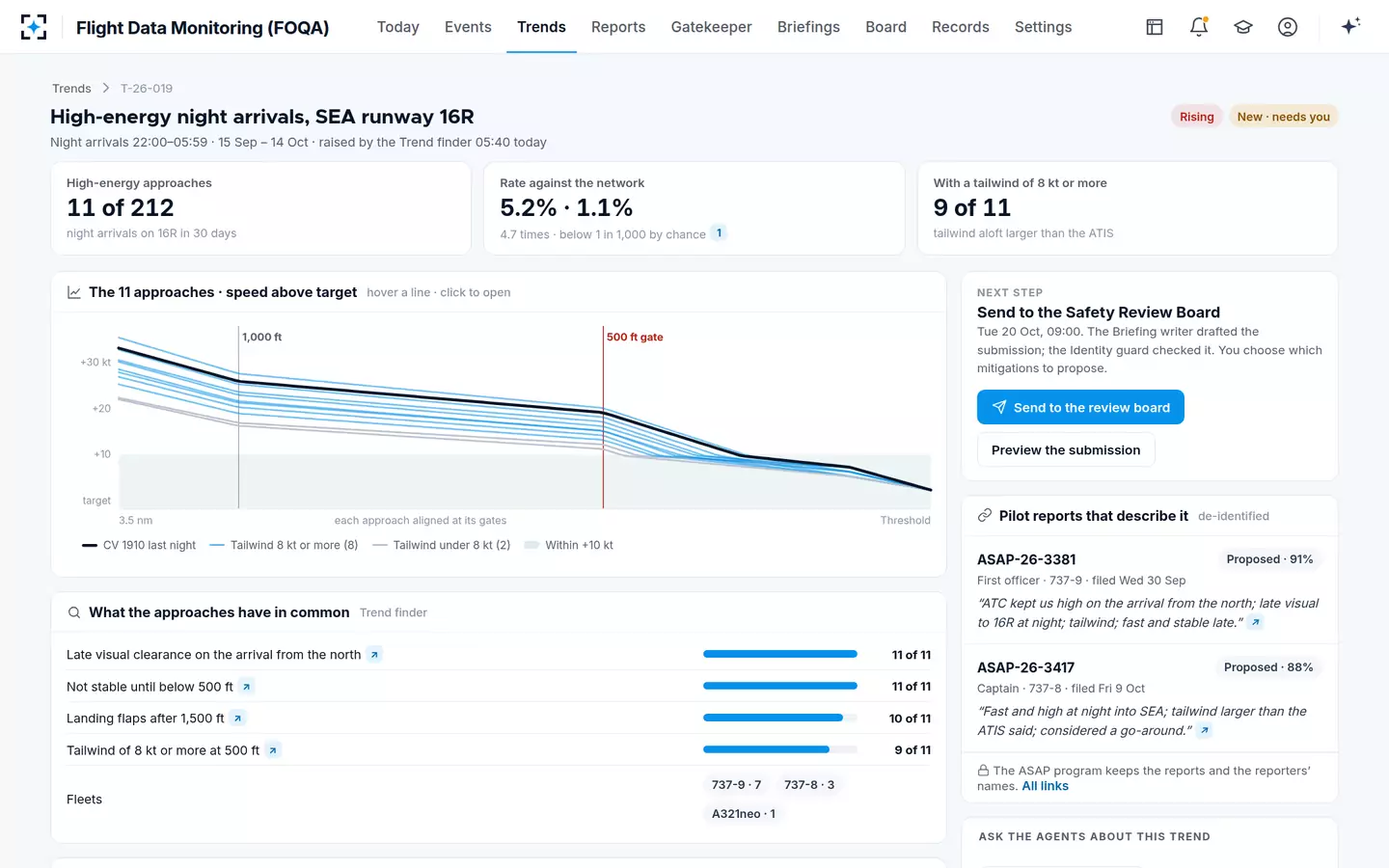Image resolution: width=1389 pixels, height=868 pixels.
Task: Open link arrow for Landing flaps after 1,500 ft
Action: pyautogui.click(x=237, y=719)
